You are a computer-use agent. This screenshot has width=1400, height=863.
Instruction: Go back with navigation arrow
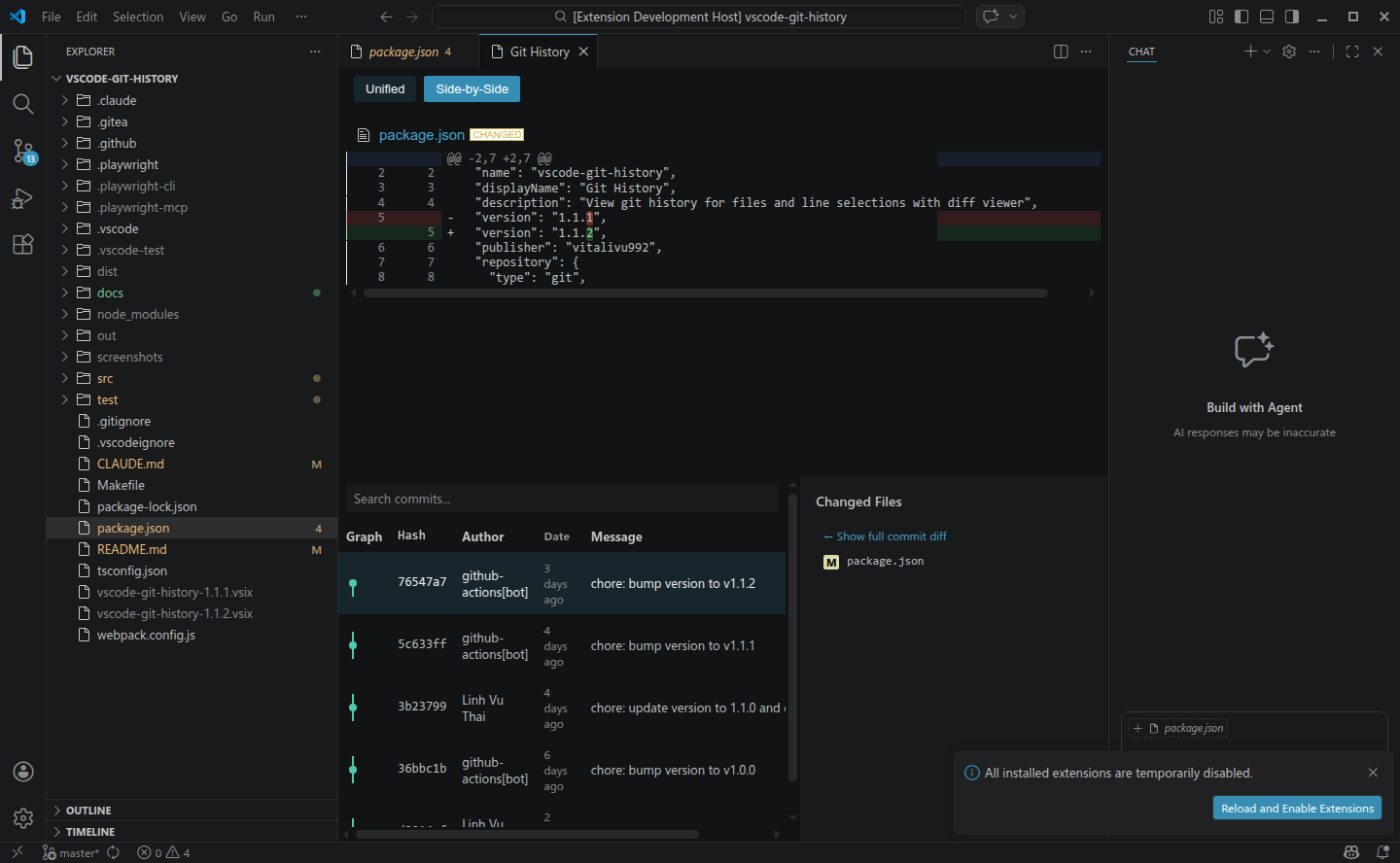tap(386, 17)
